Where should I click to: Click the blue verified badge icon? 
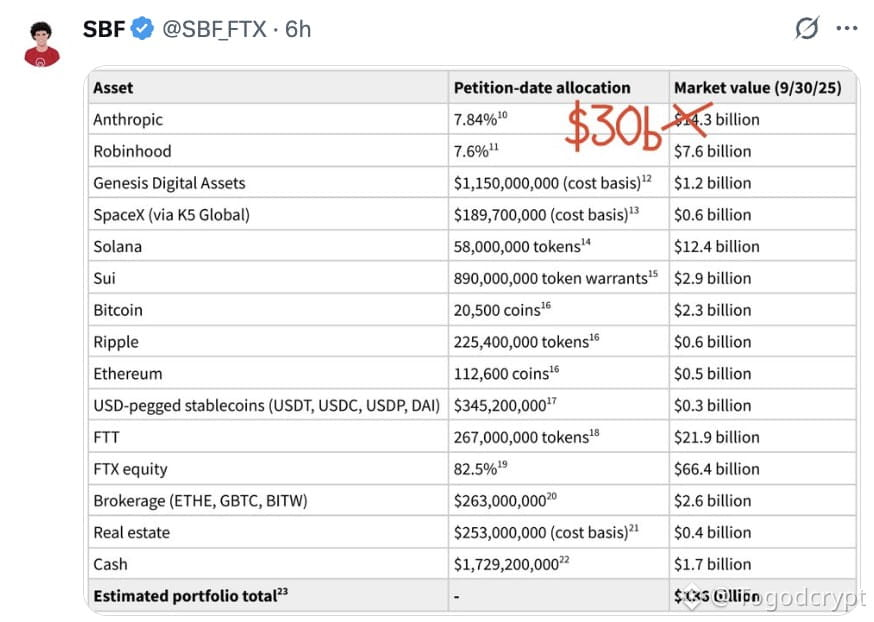coord(142,28)
